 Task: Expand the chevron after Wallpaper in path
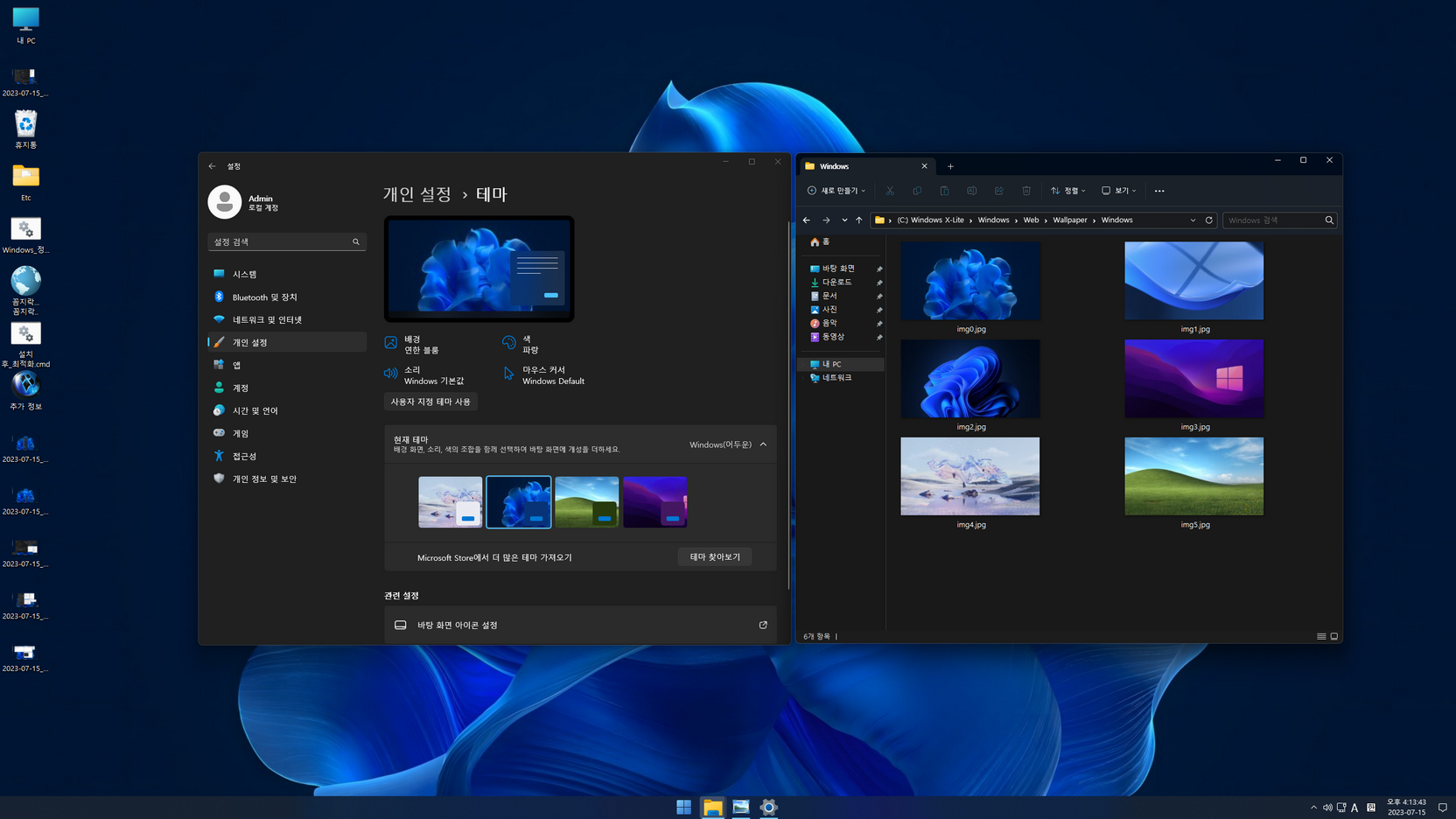1094,220
